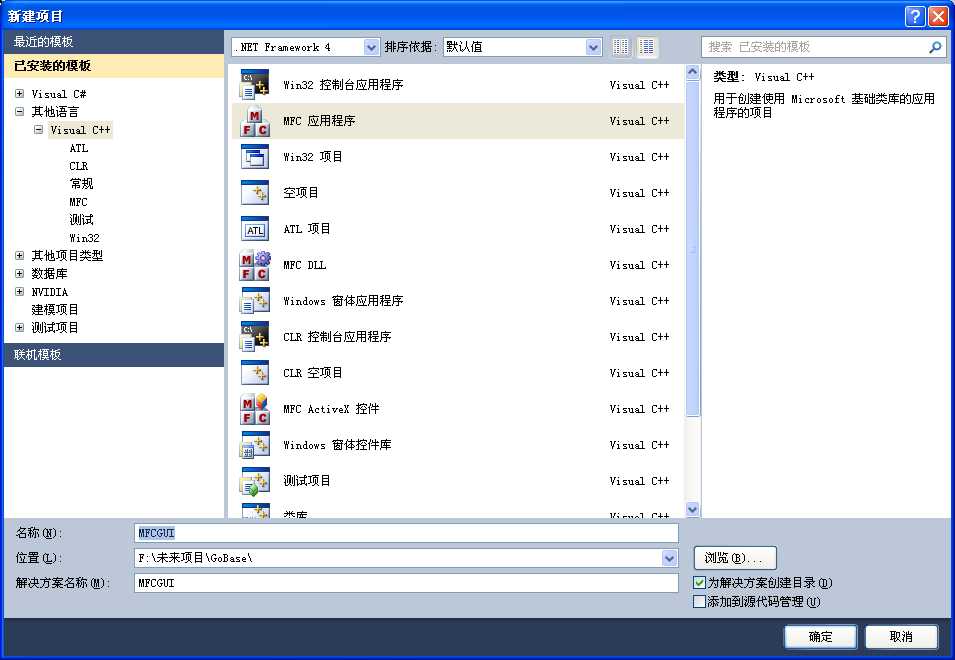Expand the 其他项目类型 tree node

(x=19, y=255)
